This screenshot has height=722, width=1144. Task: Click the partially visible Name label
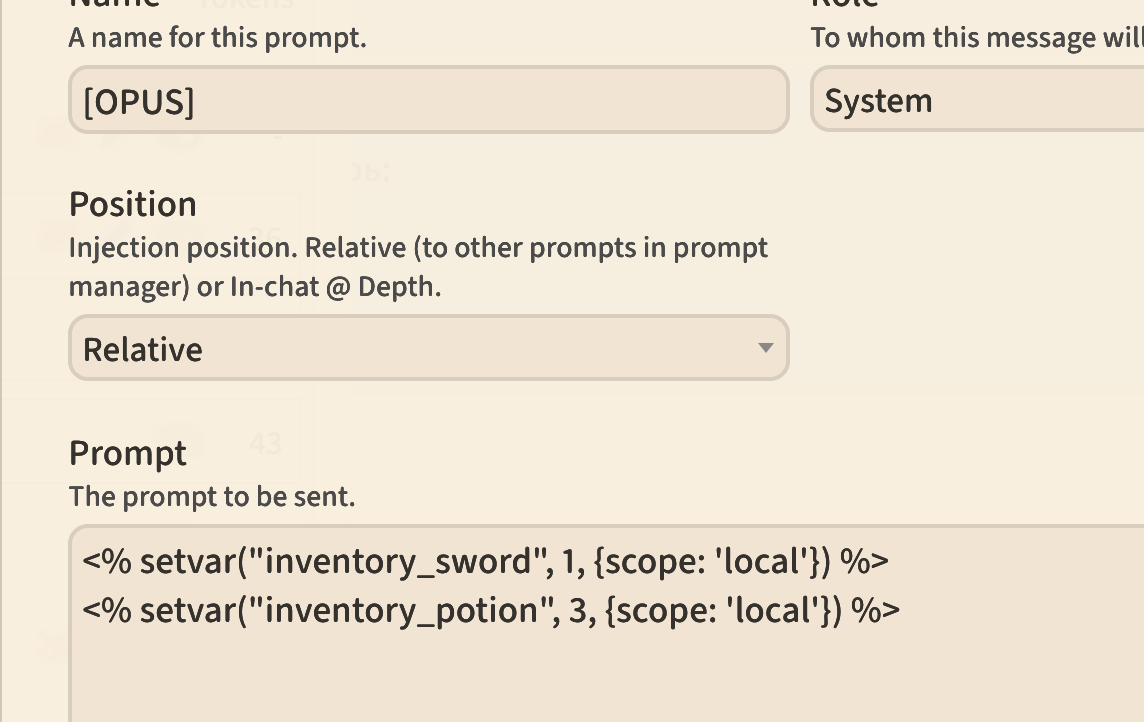113,5
